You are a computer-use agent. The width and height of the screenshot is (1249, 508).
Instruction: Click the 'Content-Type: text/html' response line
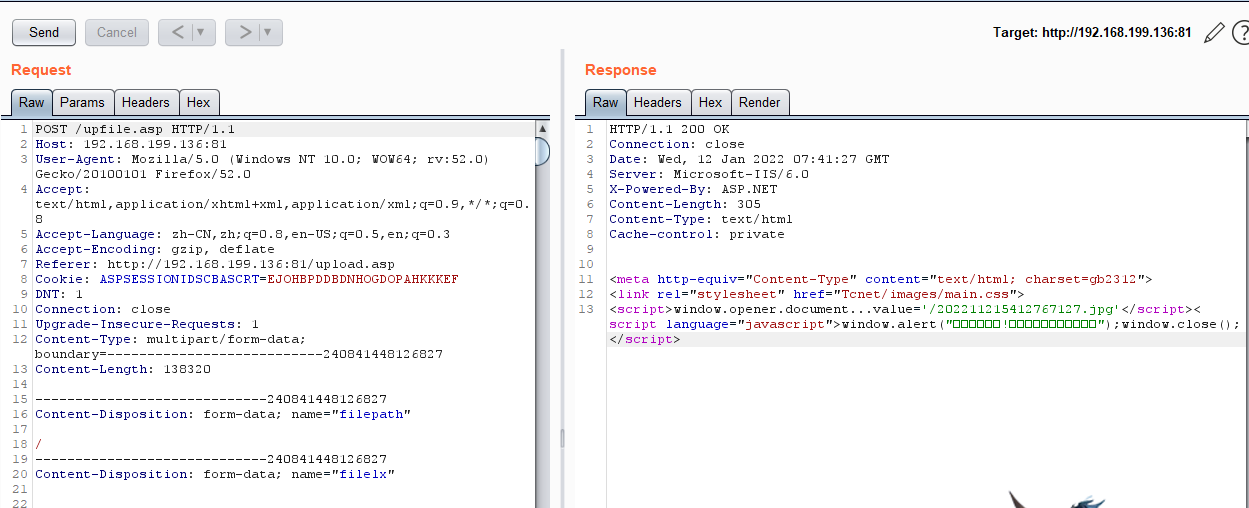[701, 219]
